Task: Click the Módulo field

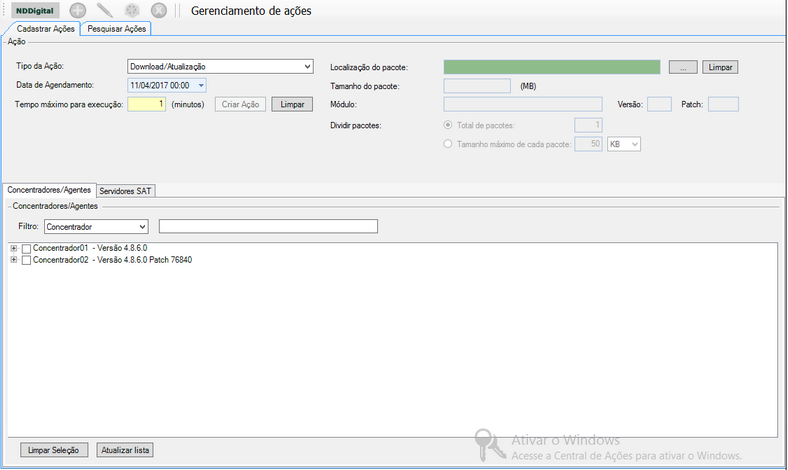Action: [523, 104]
